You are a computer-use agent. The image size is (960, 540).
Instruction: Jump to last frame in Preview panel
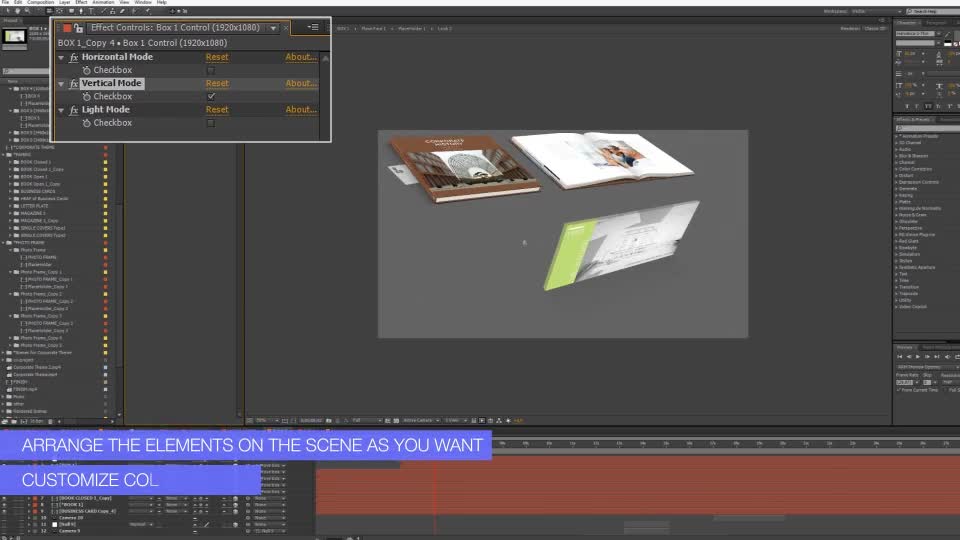click(x=936, y=356)
